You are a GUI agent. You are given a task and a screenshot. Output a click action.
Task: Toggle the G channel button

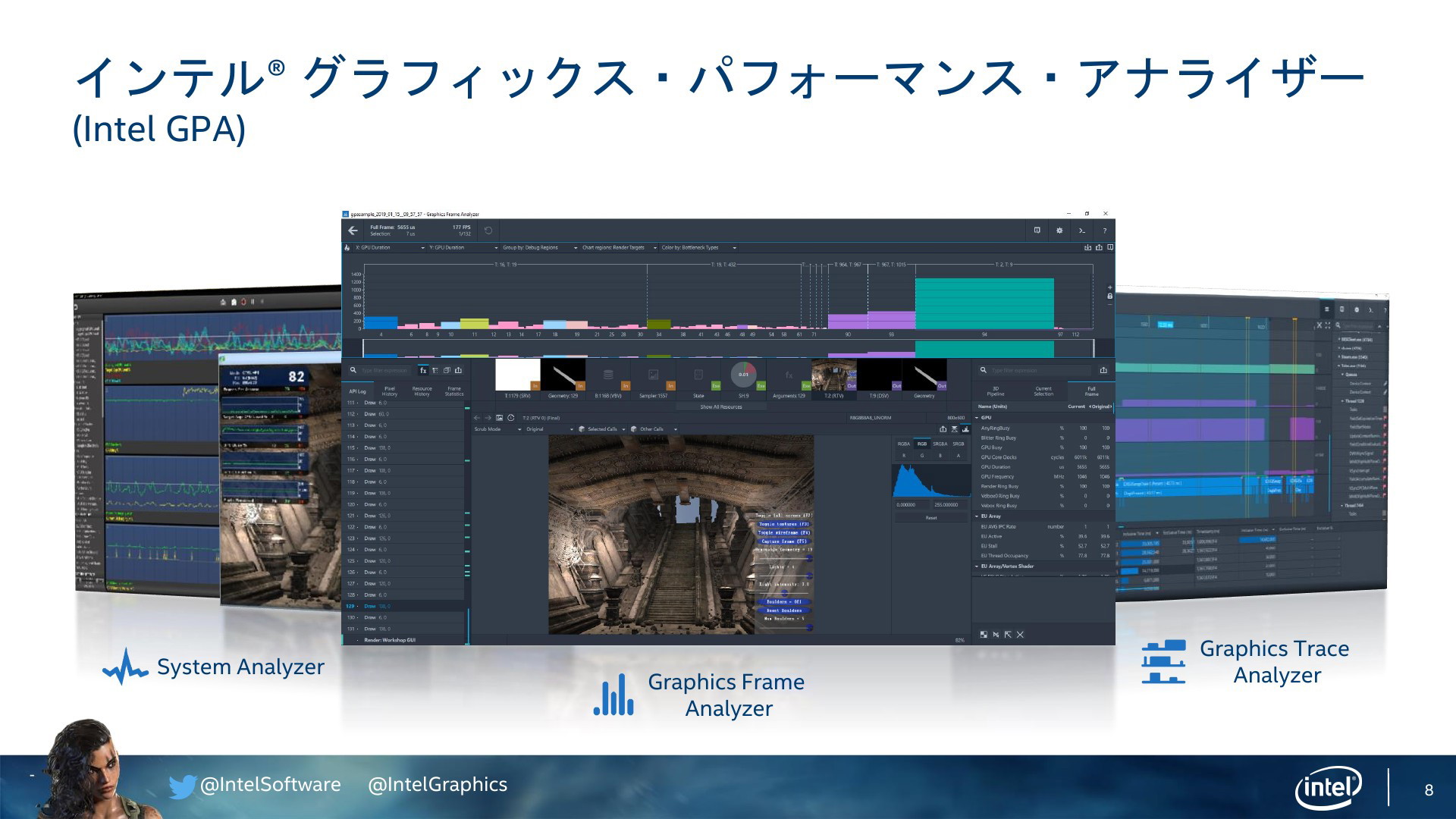tap(922, 456)
